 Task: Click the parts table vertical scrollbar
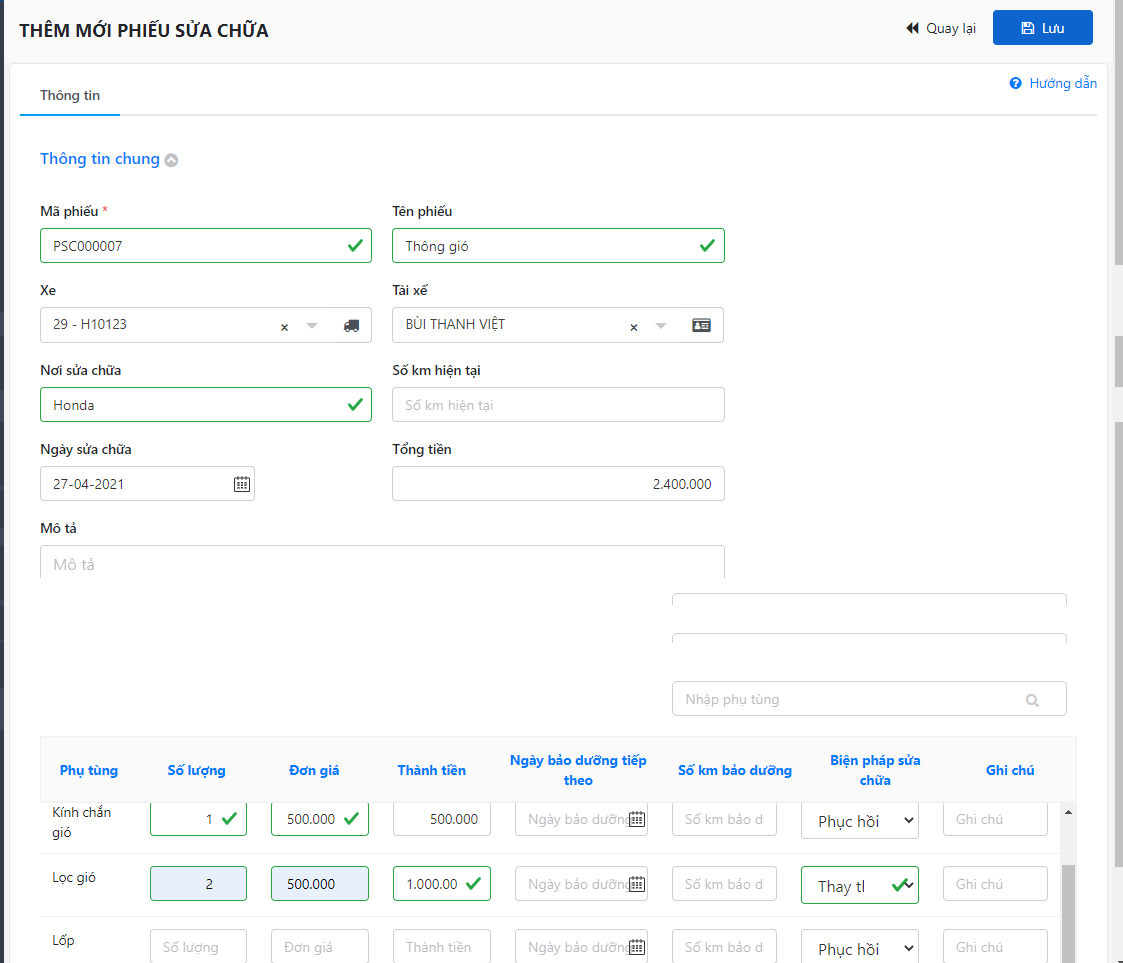point(1069,900)
